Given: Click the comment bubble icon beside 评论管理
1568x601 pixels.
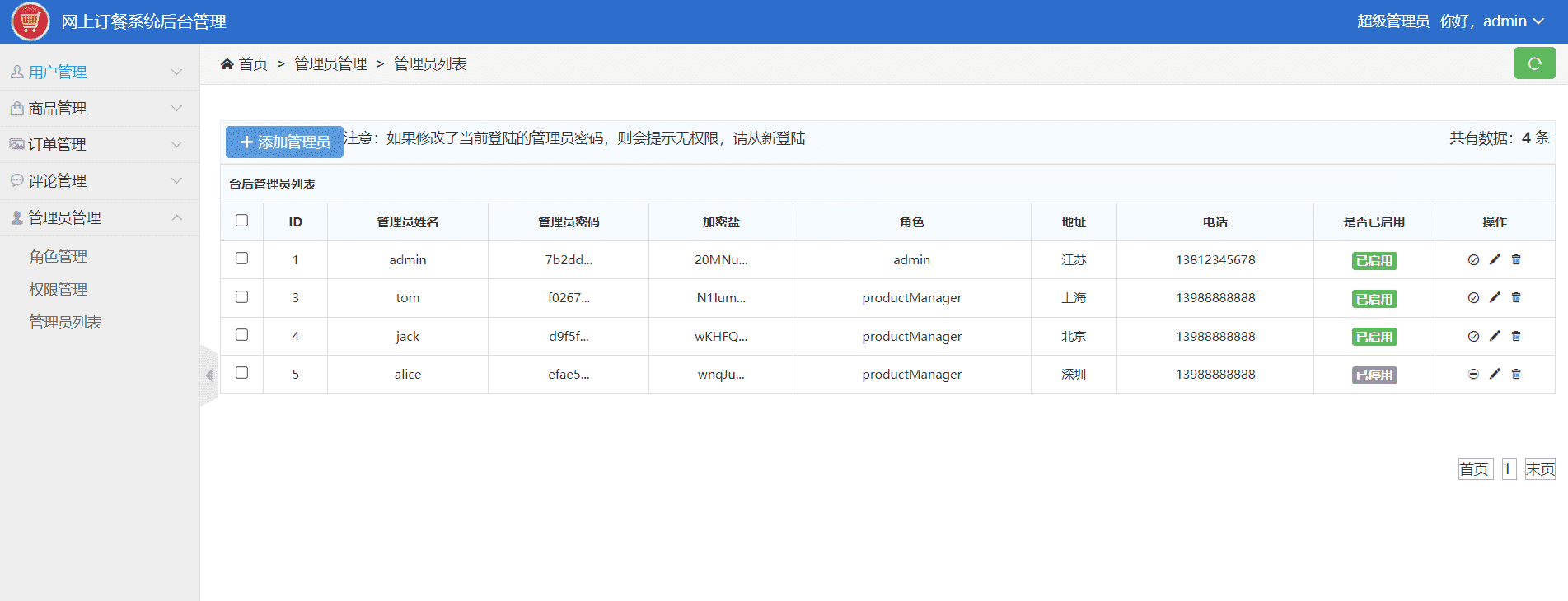Looking at the screenshot, I should [x=16, y=180].
